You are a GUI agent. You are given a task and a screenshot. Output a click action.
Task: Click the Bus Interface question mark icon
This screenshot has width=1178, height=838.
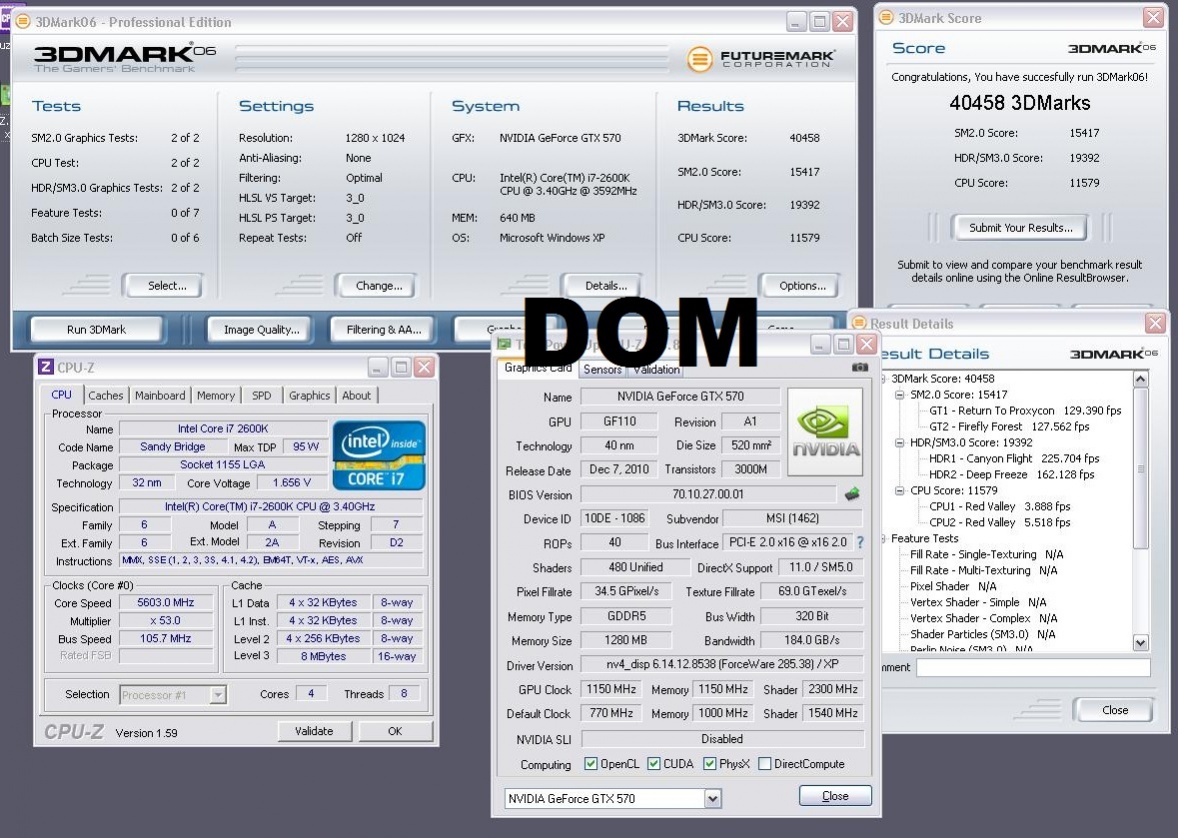pos(859,543)
